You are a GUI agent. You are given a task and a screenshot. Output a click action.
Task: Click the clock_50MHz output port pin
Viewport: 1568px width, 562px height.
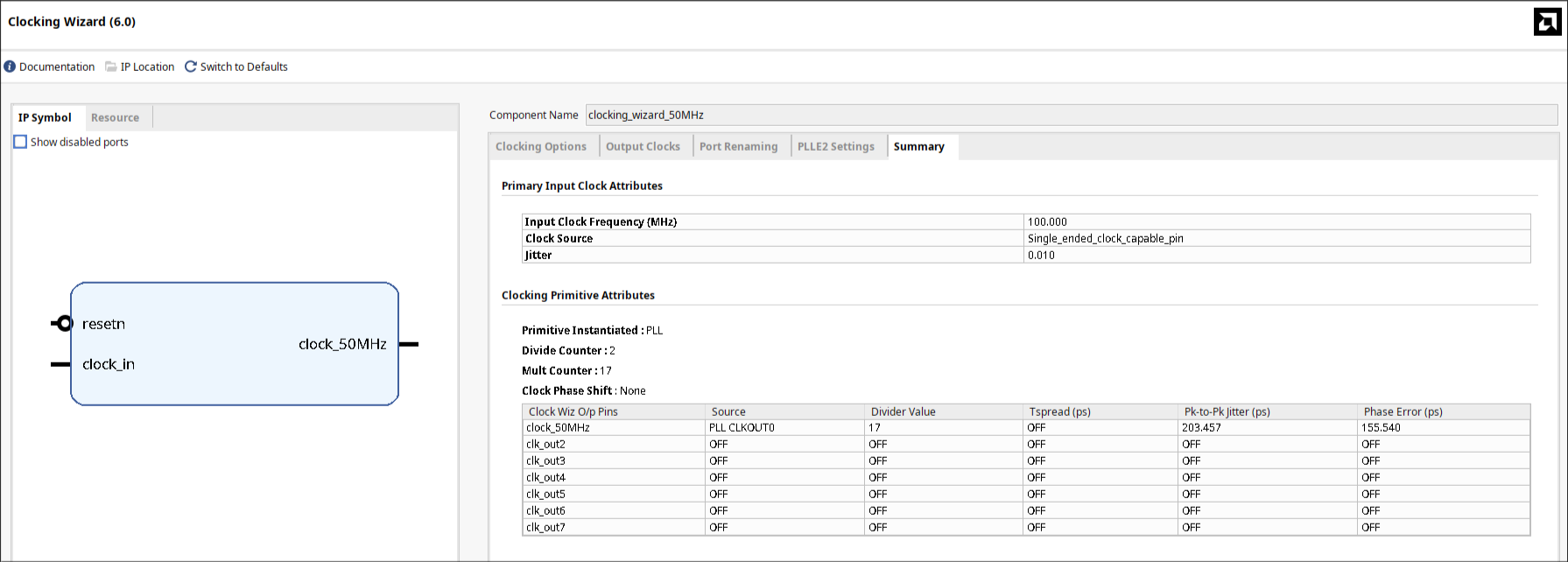click(x=409, y=344)
